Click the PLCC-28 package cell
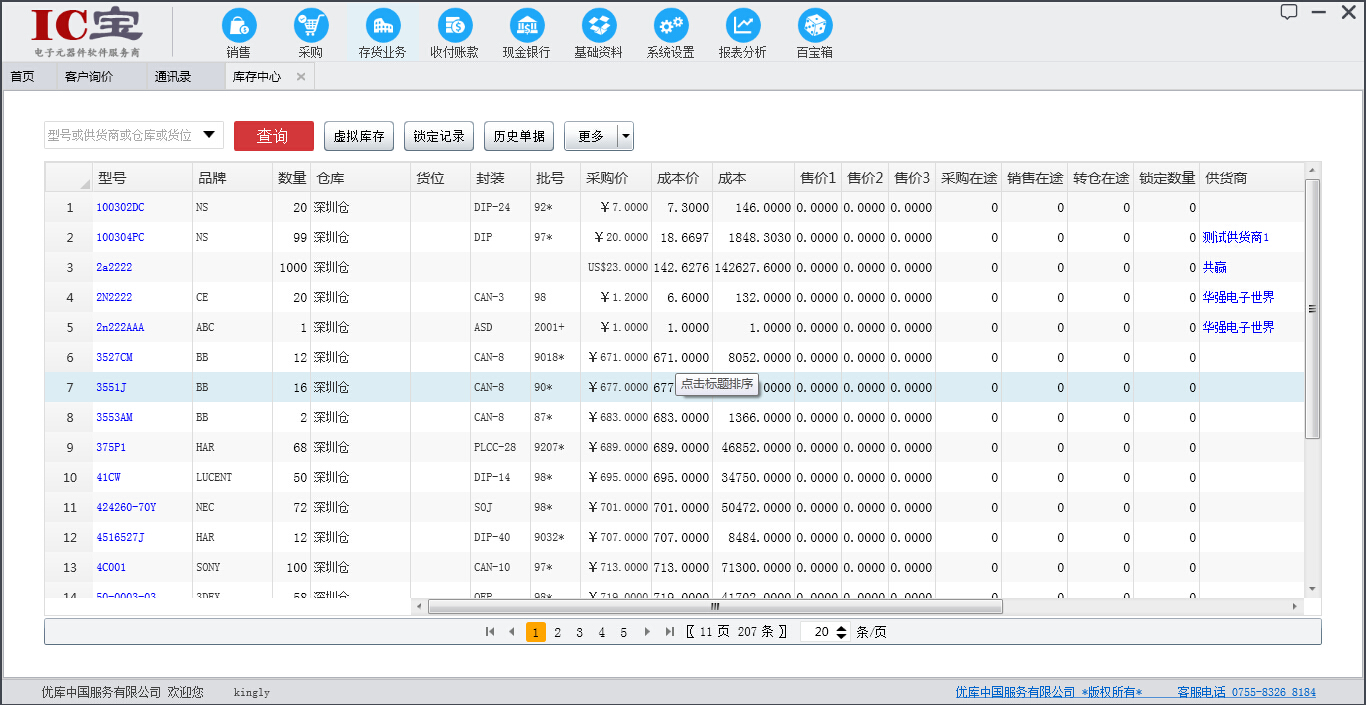This screenshot has width=1366, height=705. tap(501, 448)
